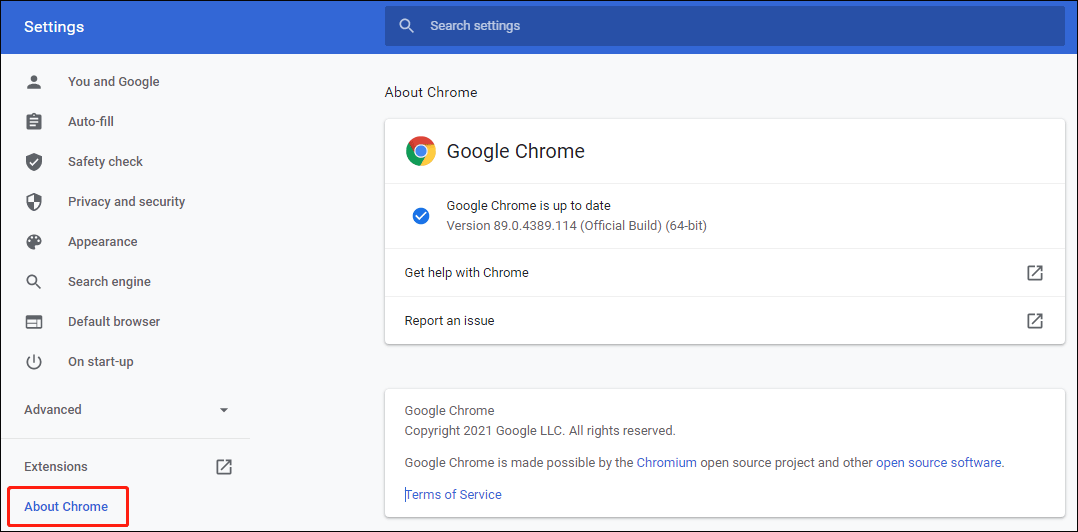The height and width of the screenshot is (532, 1078).
Task: Open Privacy and security settings
Action: pyautogui.click(x=126, y=201)
